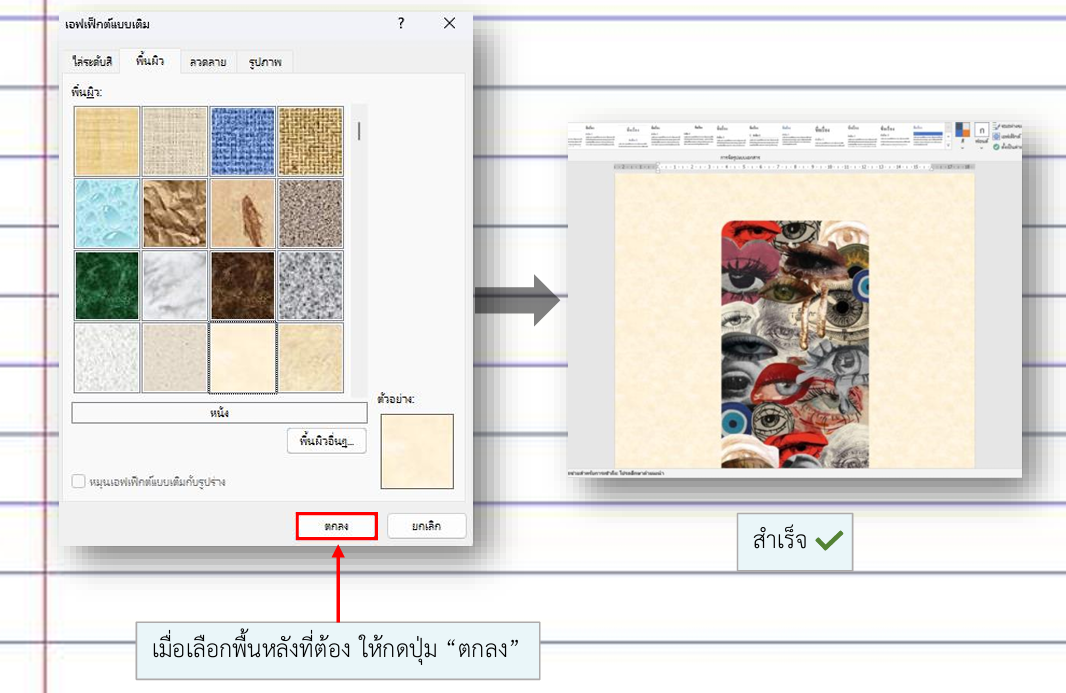1066x693 pixels.
Task: Select the crumpled brown paper bag texture
Action: pos(175,213)
